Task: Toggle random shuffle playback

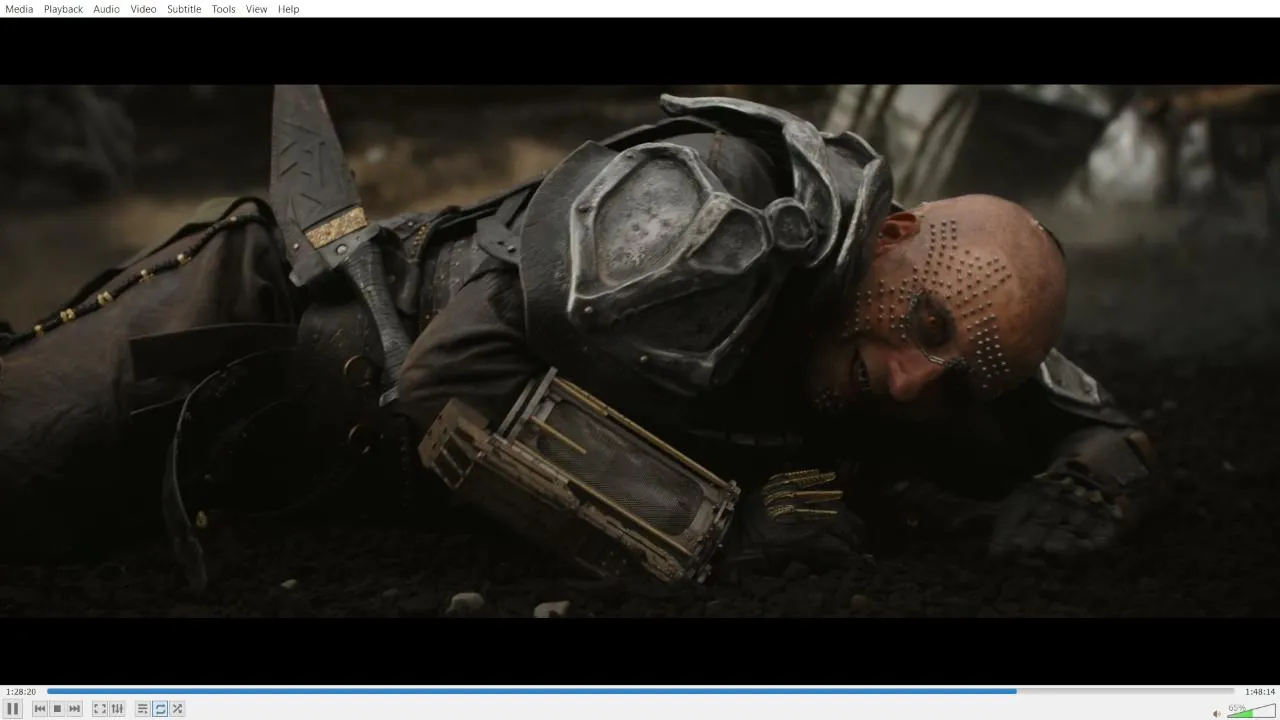Action: coord(177,709)
